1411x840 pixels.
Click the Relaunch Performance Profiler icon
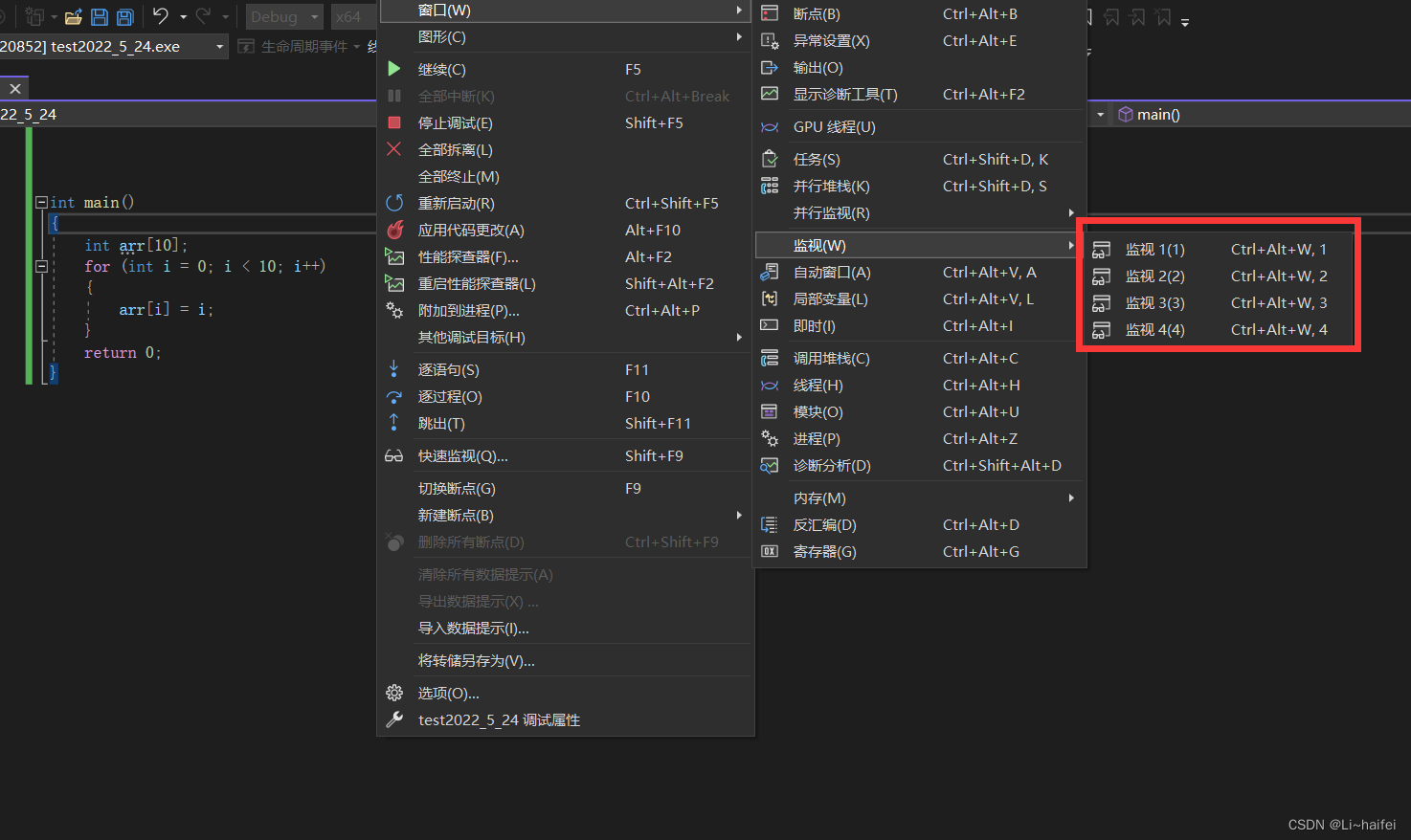coord(393,283)
